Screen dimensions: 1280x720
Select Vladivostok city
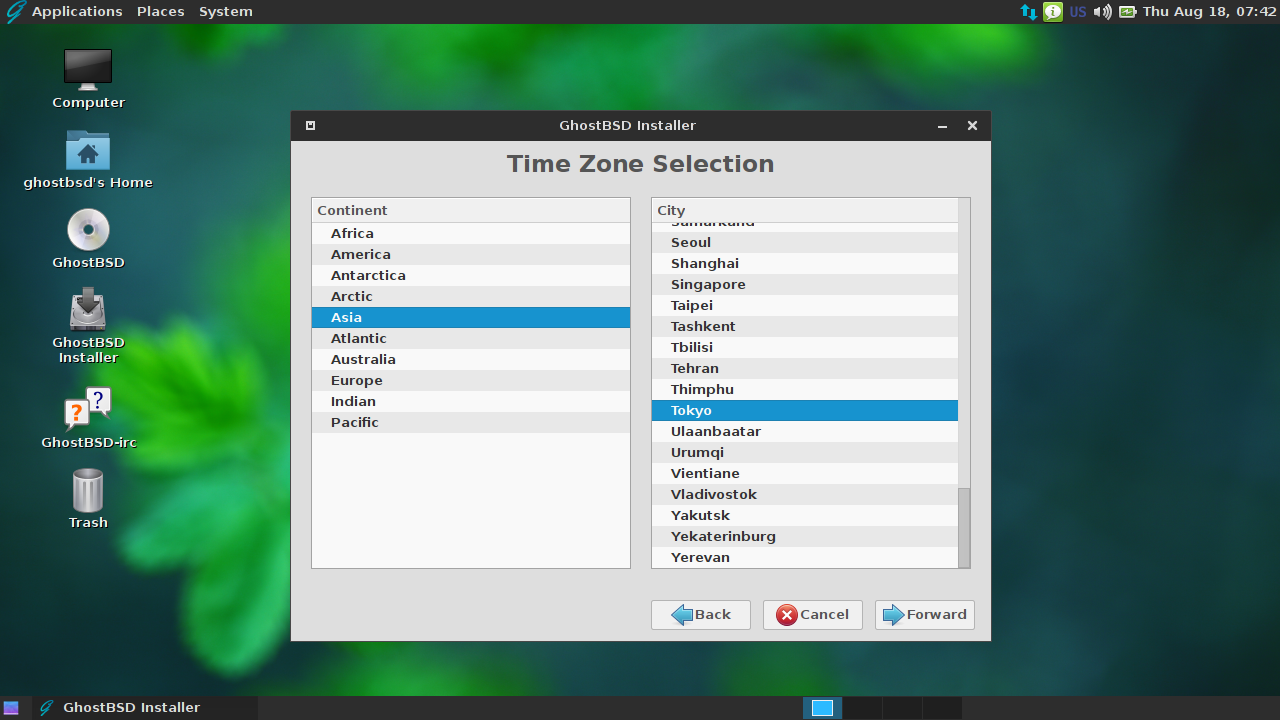[805, 494]
